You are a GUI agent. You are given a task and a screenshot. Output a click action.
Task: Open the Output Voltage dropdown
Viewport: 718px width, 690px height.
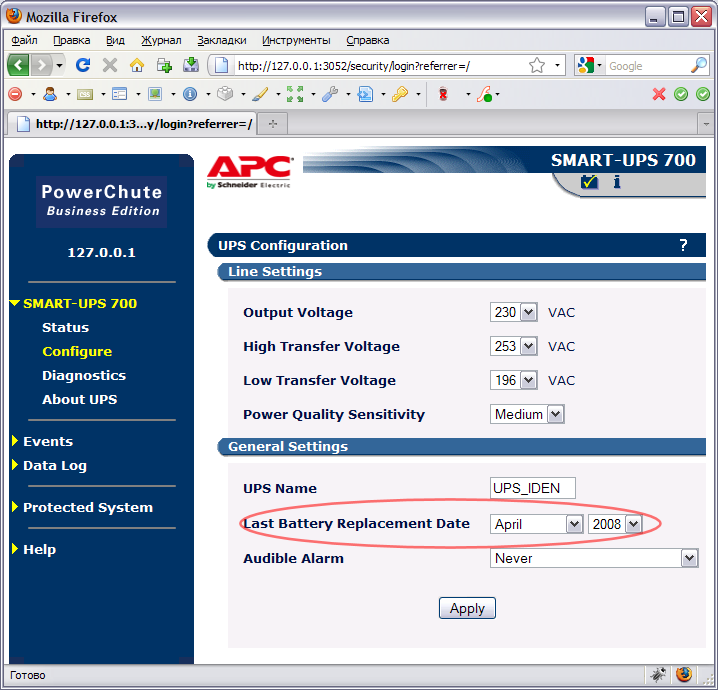coord(513,312)
